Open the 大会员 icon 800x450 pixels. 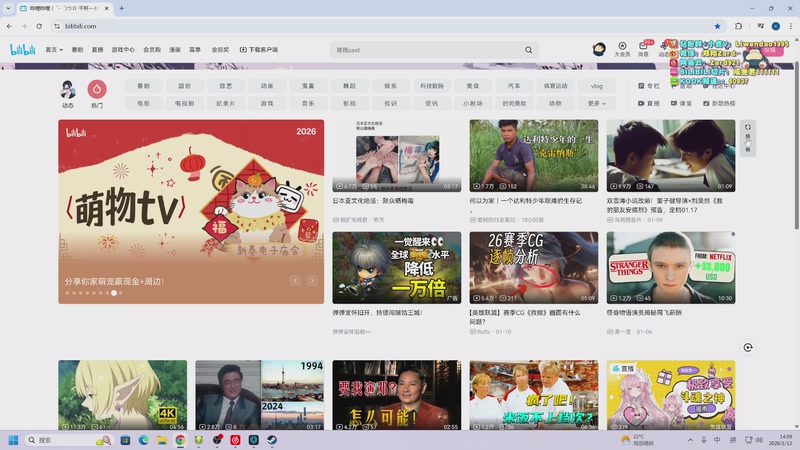[622, 49]
